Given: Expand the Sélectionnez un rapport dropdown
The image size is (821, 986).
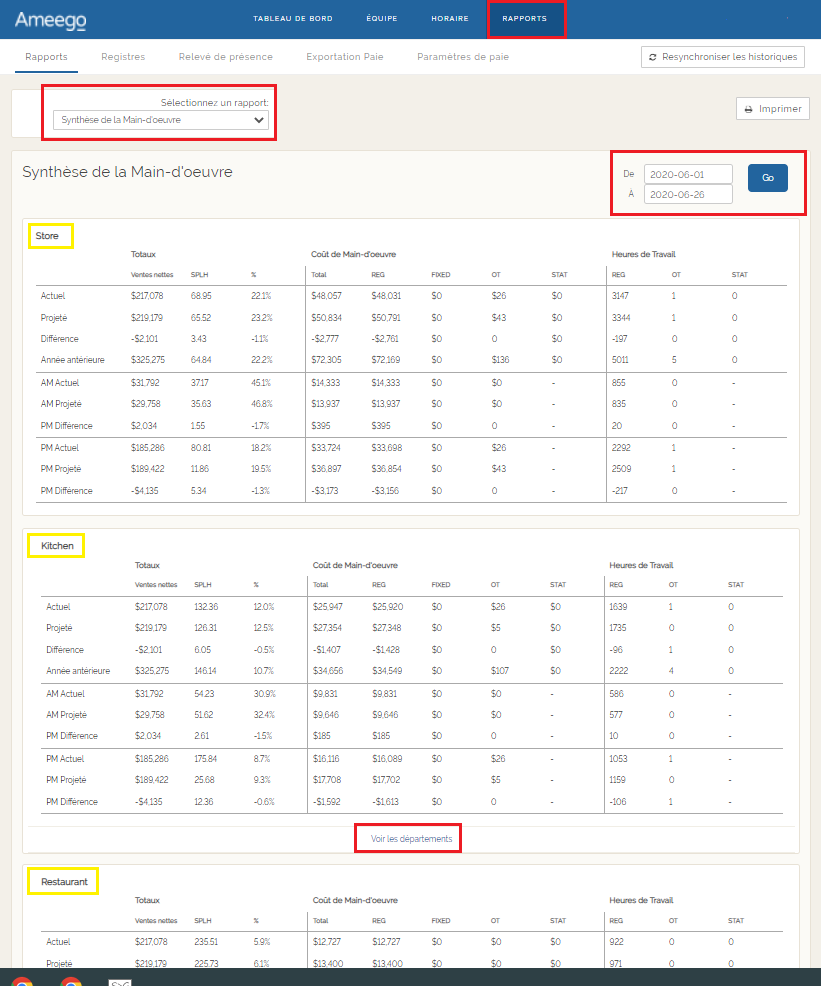Looking at the screenshot, I should [163, 120].
